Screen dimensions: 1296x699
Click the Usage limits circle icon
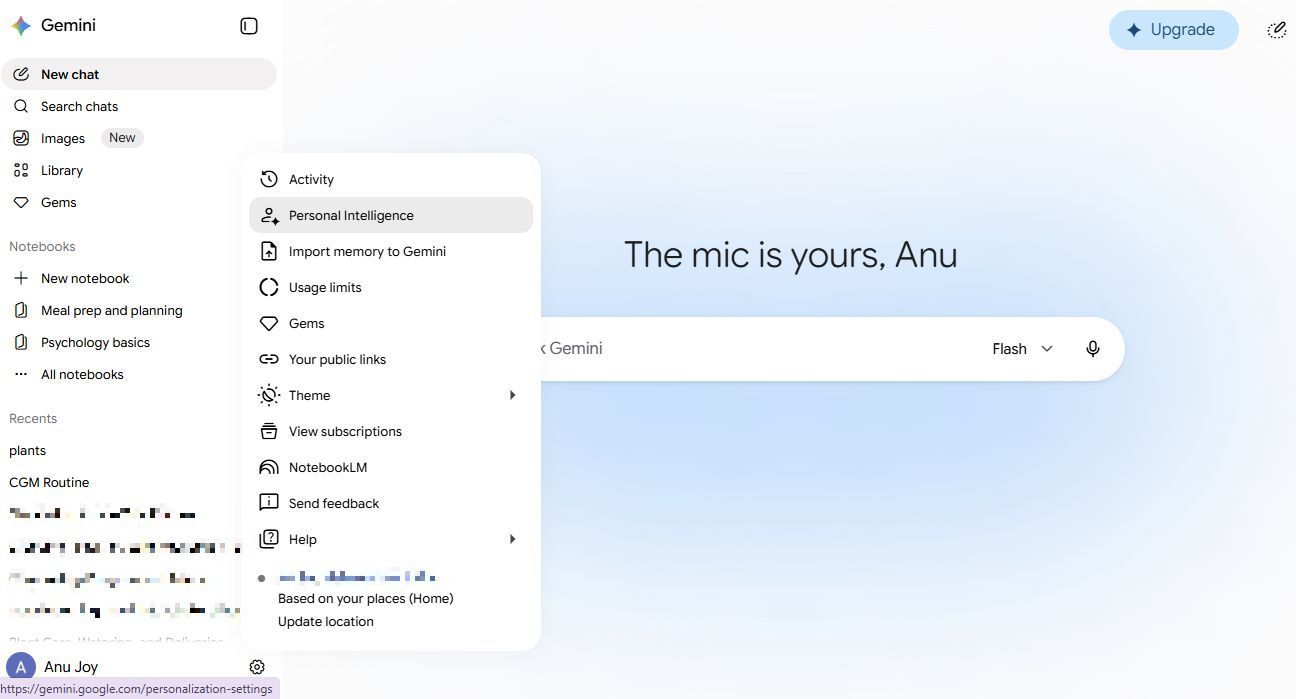point(269,287)
